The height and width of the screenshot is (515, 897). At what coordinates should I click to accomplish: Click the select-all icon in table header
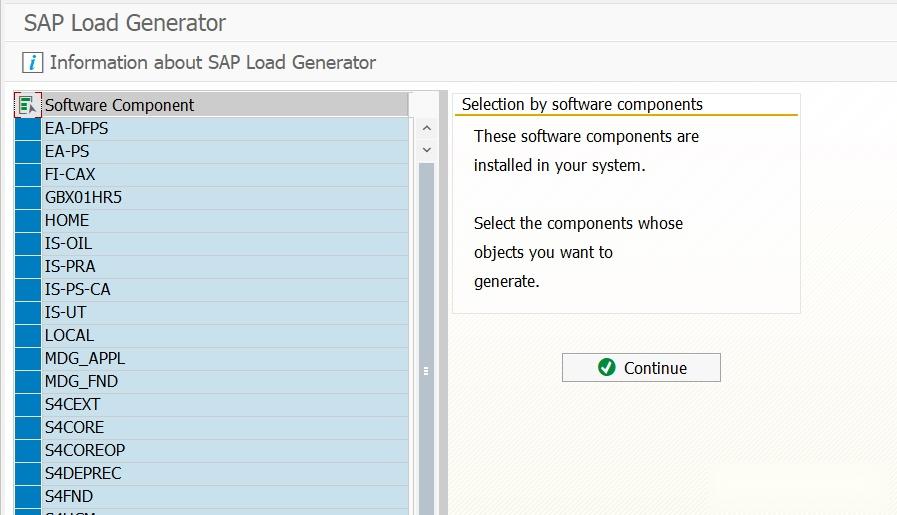point(27,104)
